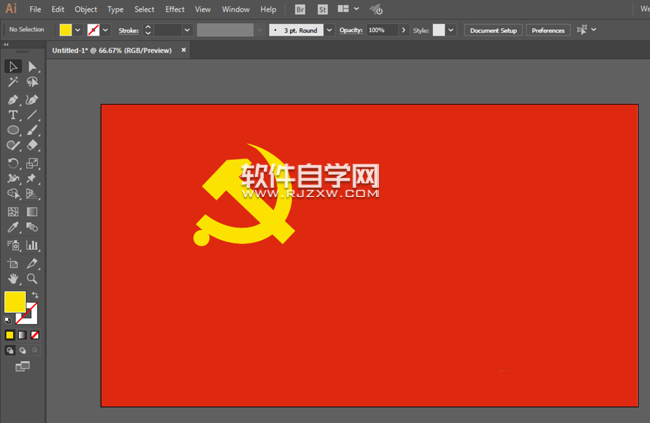Select the Shape Builder tool
The height and width of the screenshot is (423, 650).
coord(13,194)
